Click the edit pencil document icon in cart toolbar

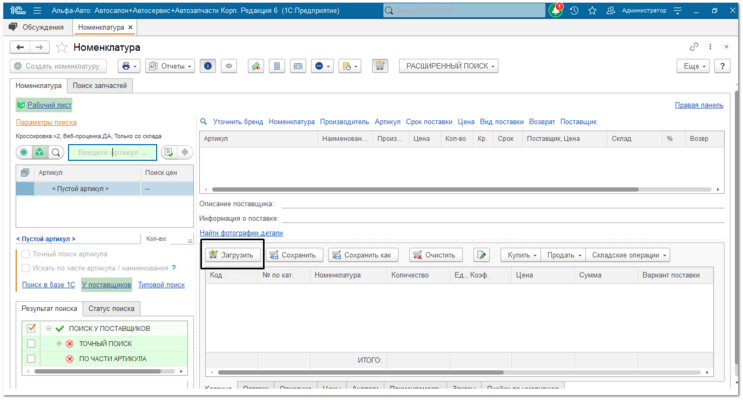coord(481,255)
